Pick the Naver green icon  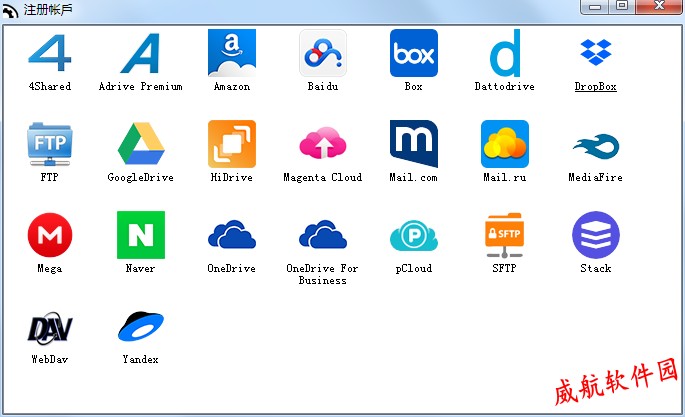tap(141, 235)
